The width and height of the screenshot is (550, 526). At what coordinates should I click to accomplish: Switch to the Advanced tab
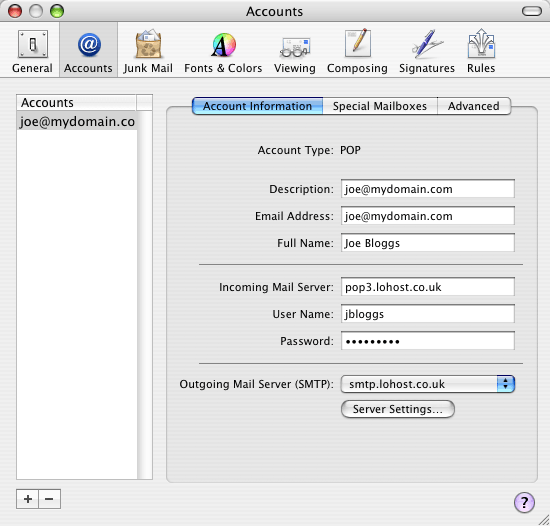(x=474, y=106)
